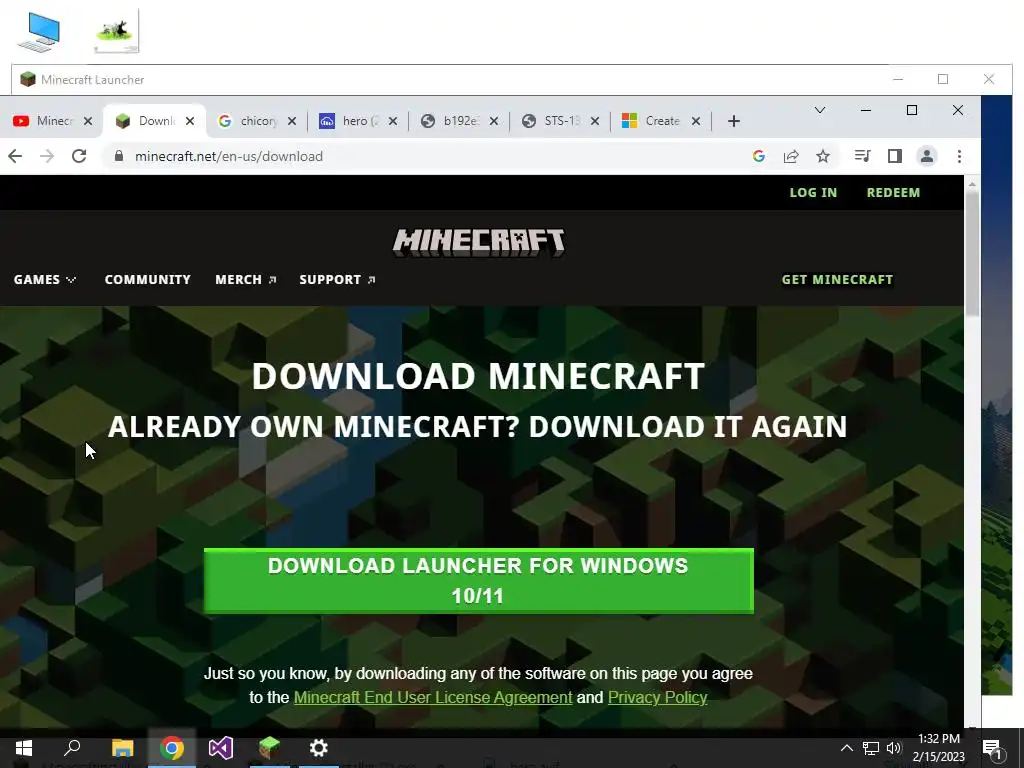Click Chrome icon on taskbar
1024x768 pixels.
tap(172, 748)
